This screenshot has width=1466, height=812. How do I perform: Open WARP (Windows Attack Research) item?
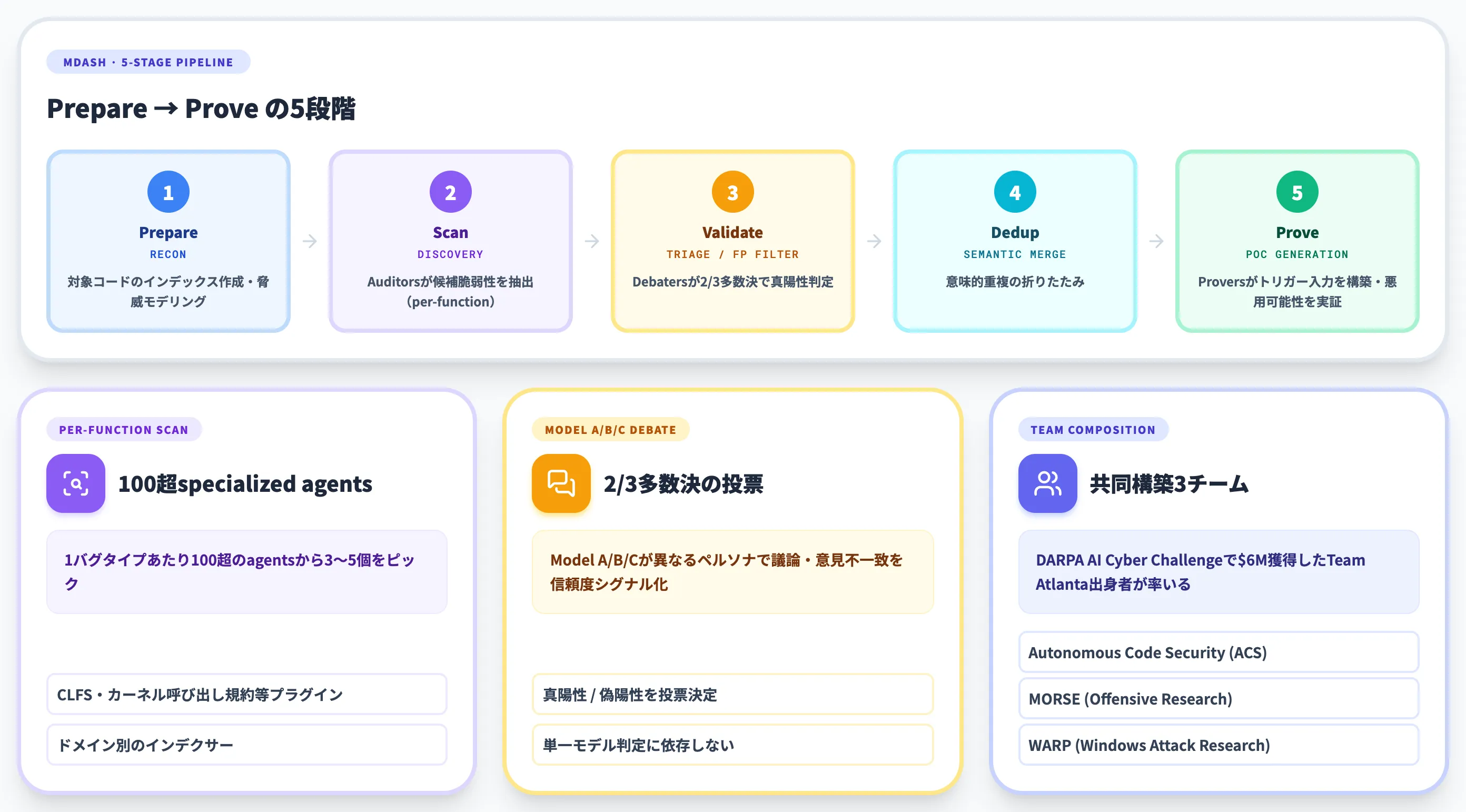click(1219, 745)
